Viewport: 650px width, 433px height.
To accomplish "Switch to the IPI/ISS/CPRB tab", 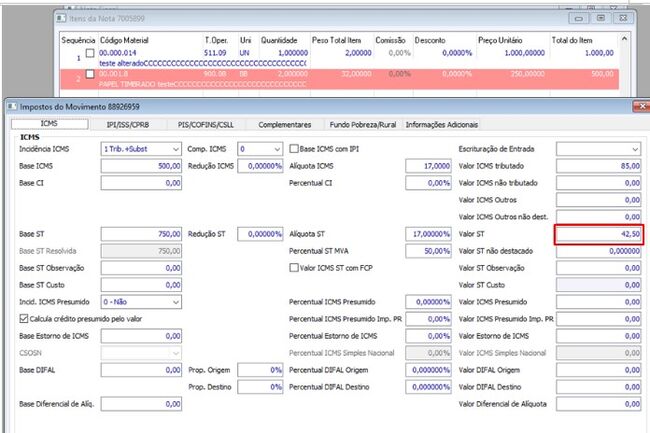I will 128,124.
